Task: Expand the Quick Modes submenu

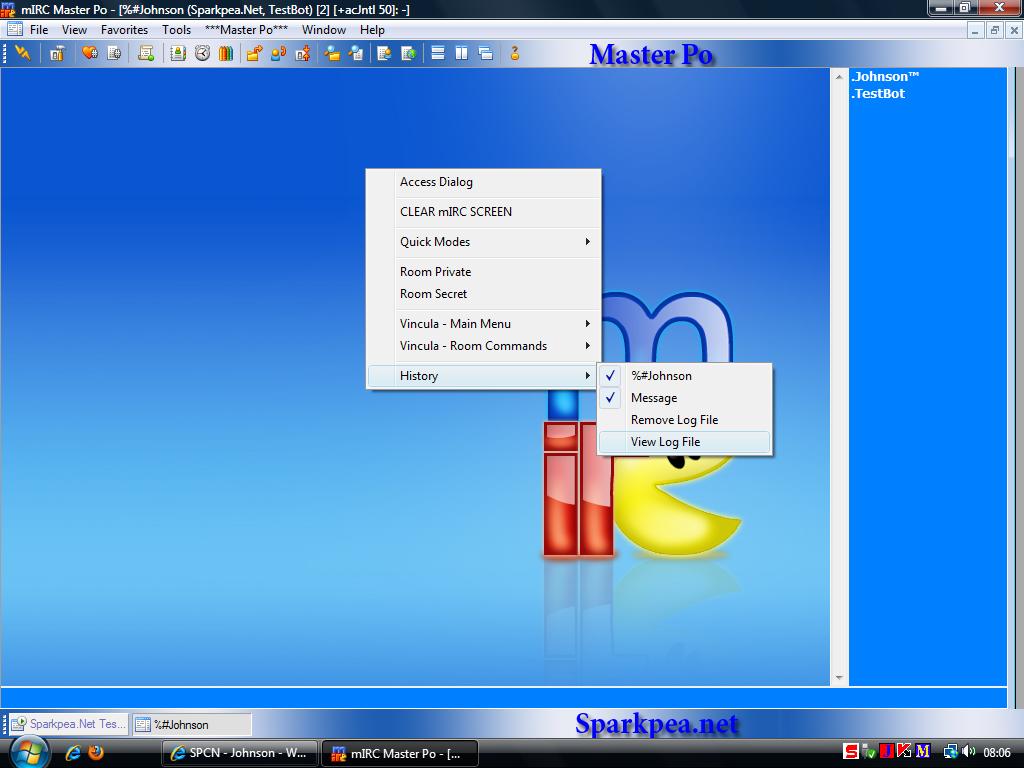Action: 483,242
